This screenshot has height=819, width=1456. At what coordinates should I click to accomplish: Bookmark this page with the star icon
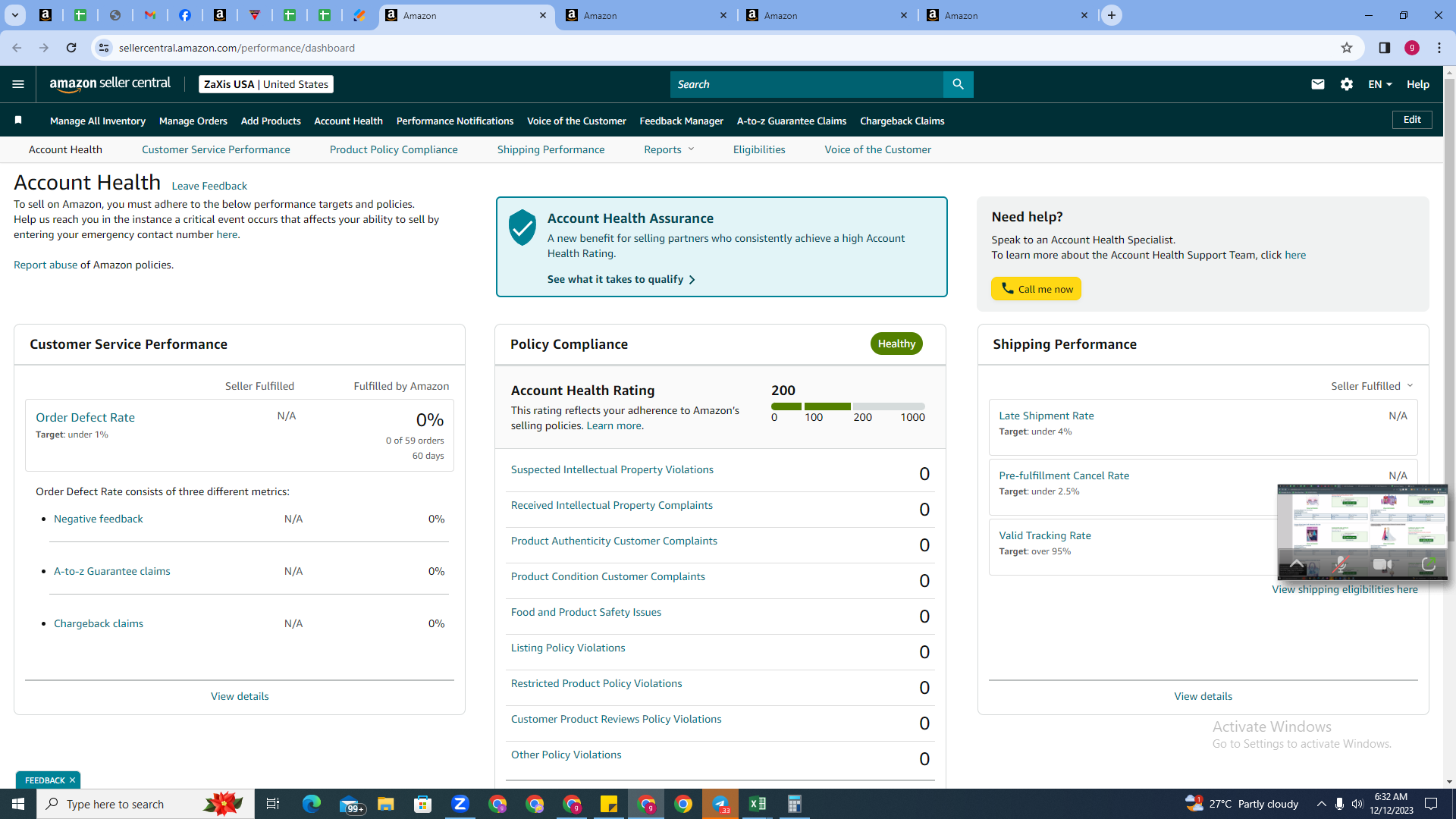[1347, 48]
